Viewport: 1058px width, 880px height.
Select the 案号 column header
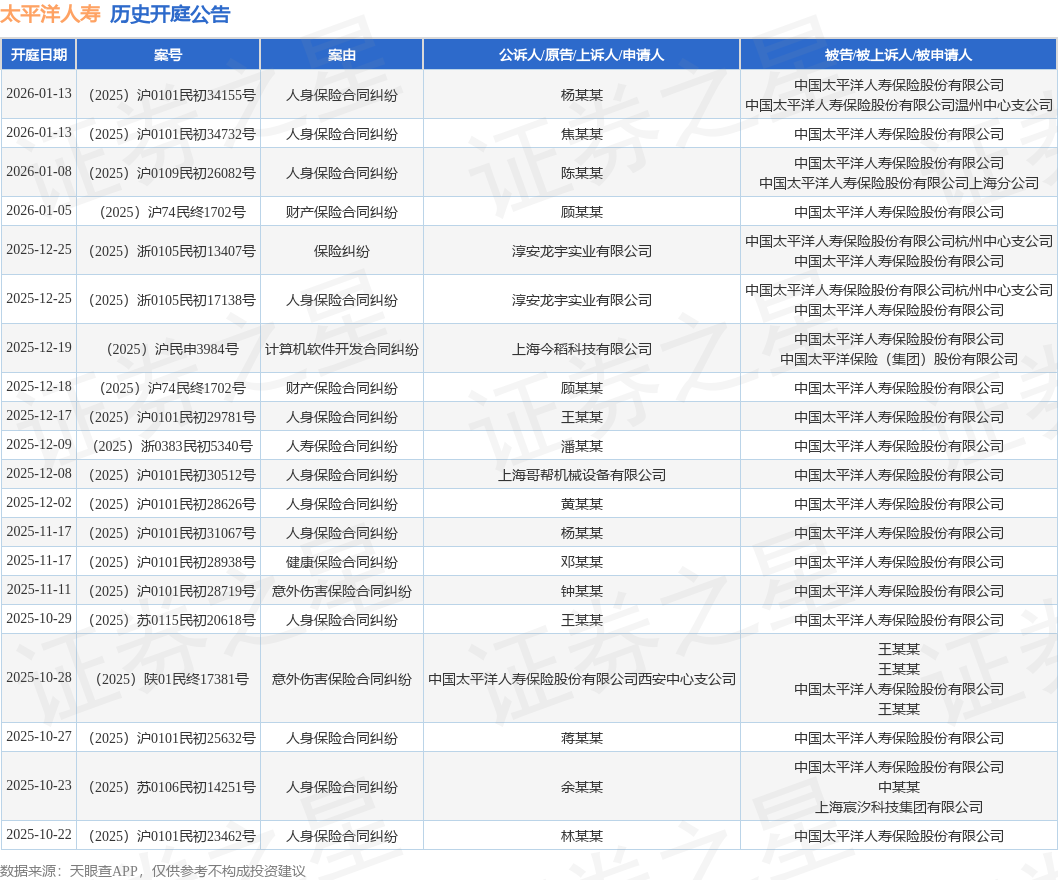tap(168, 55)
